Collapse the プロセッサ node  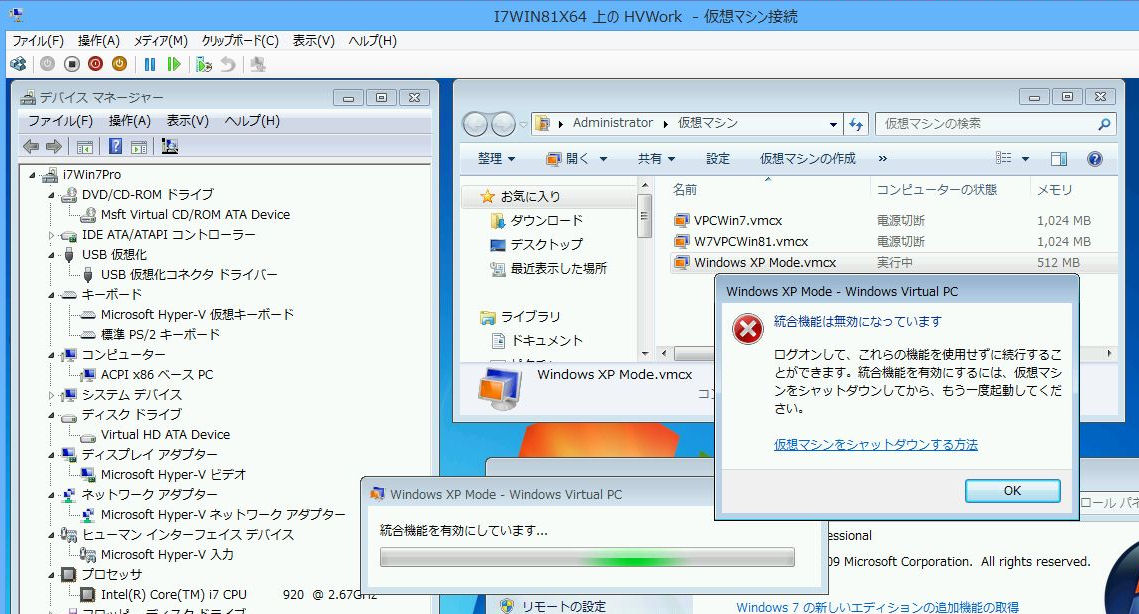coord(51,575)
